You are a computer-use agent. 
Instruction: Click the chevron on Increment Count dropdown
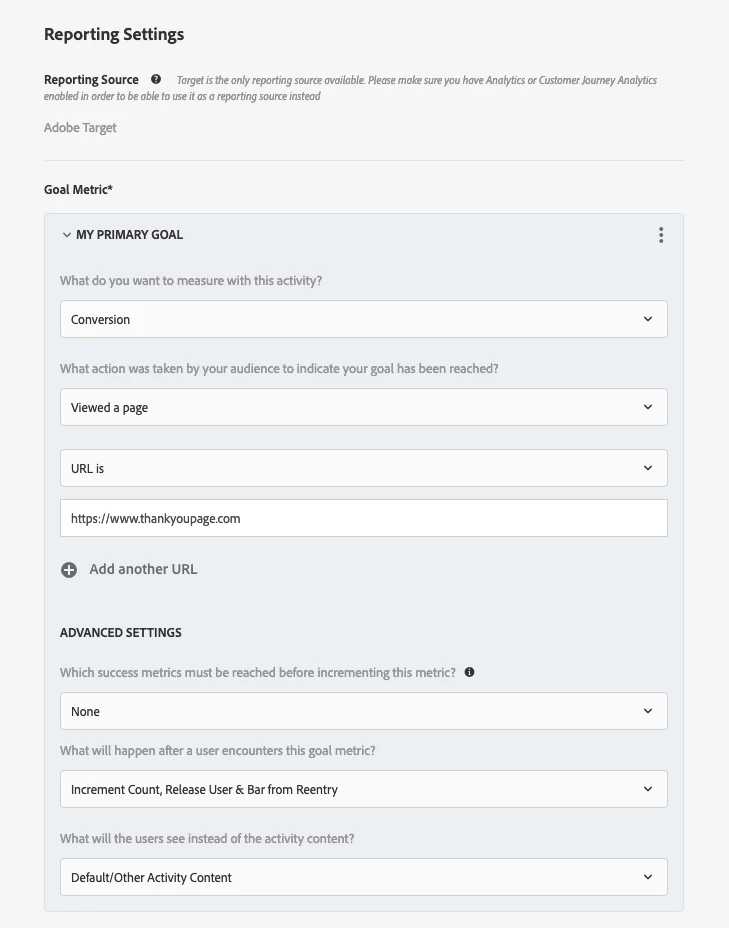pyautogui.click(x=648, y=790)
